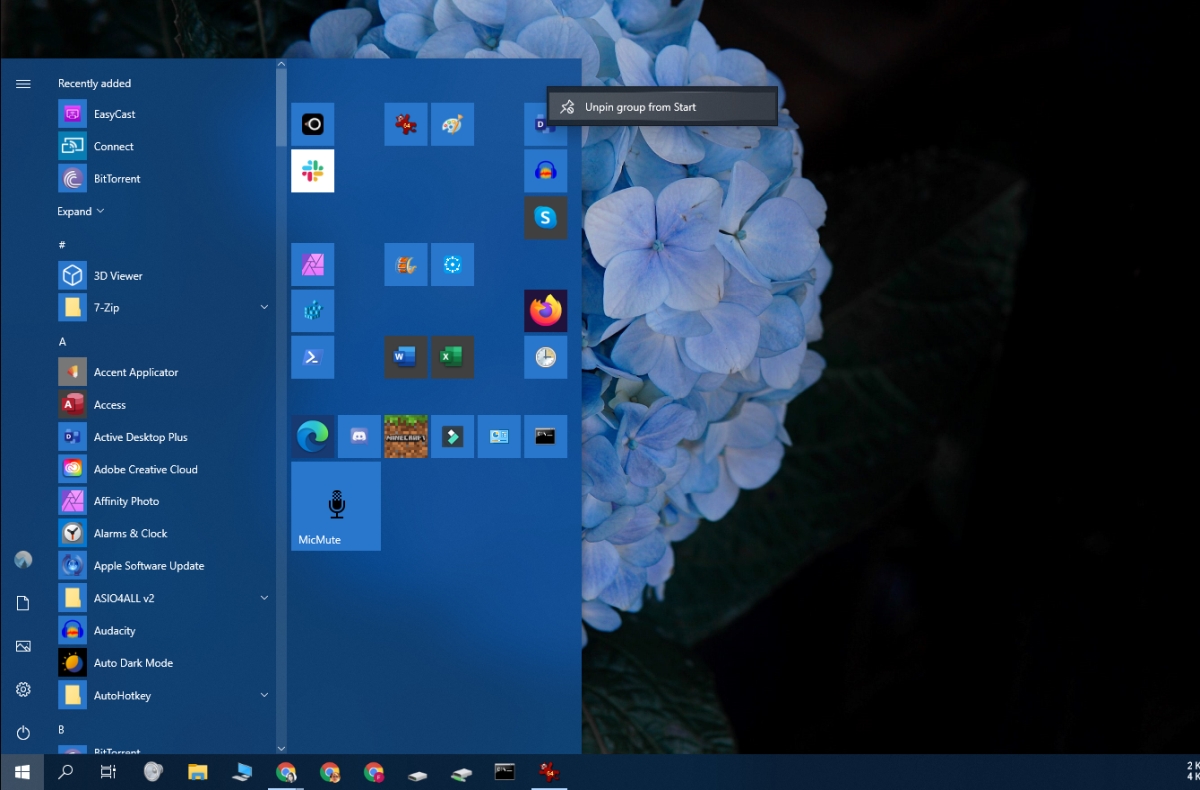Open the Command Prompt tile
The height and width of the screenshot is (790, 1200).
pyautogui.click(x=545, y=436)
